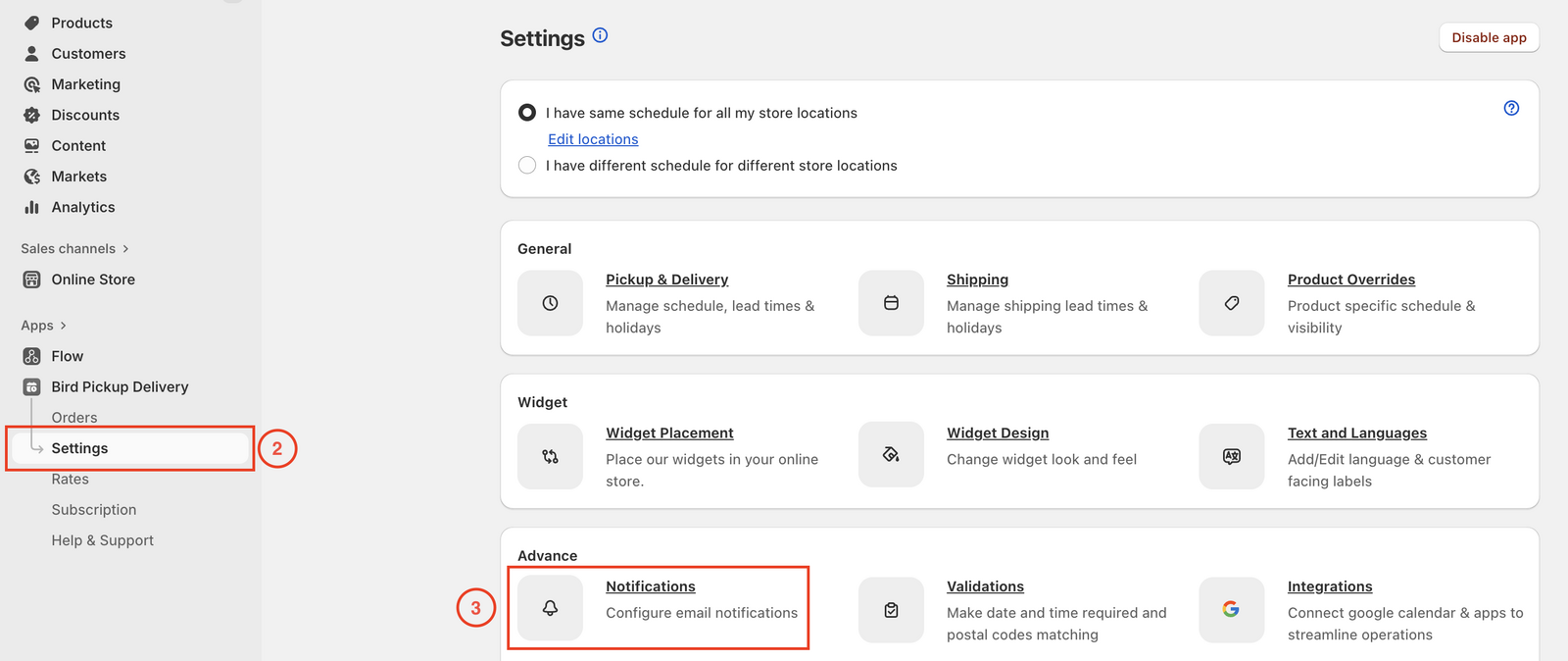
Task: Open Orders under Bird Pickup Delivery
Action: tap(74, 418)
